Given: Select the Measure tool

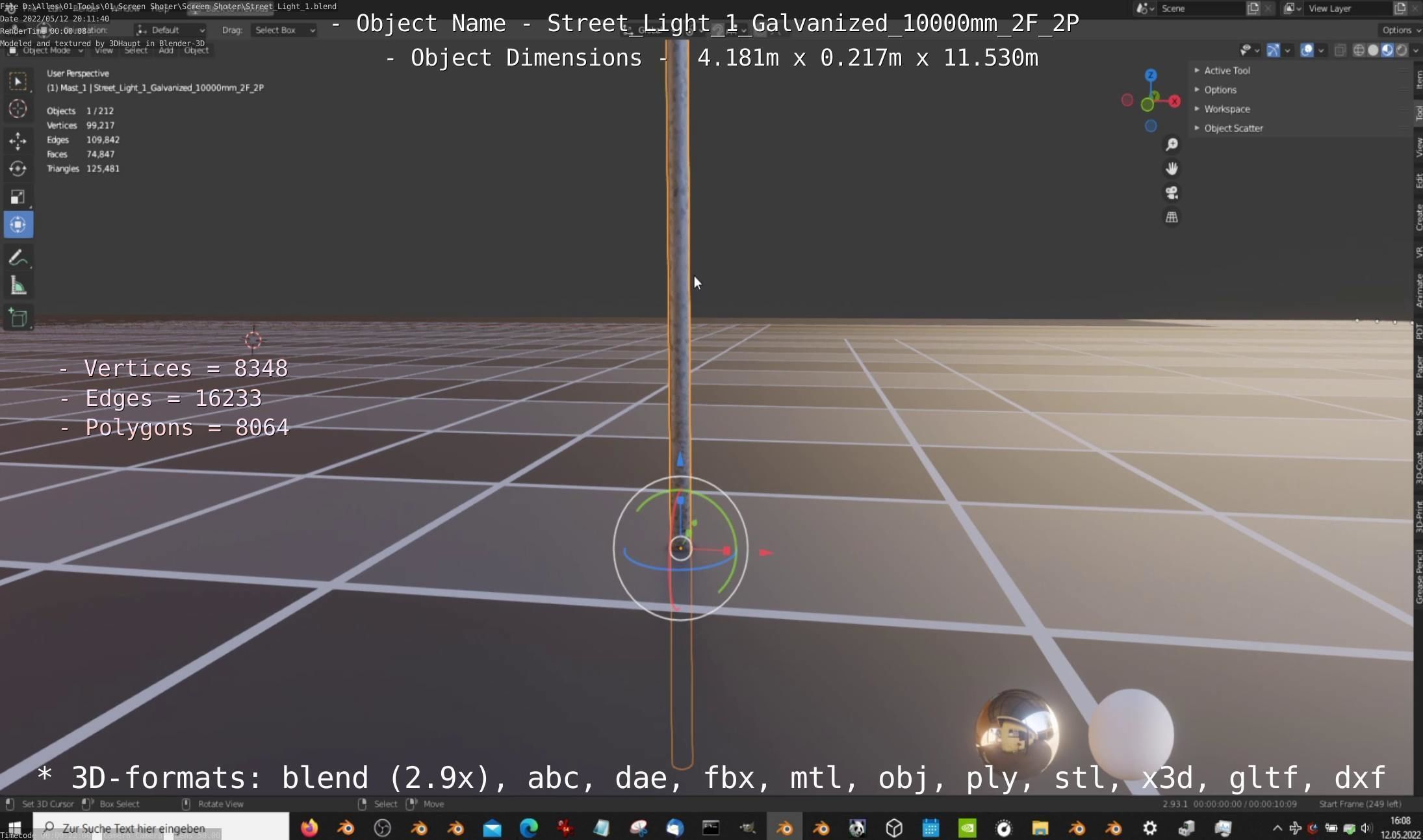Looking at the screenshot, I should pos(18,286).
